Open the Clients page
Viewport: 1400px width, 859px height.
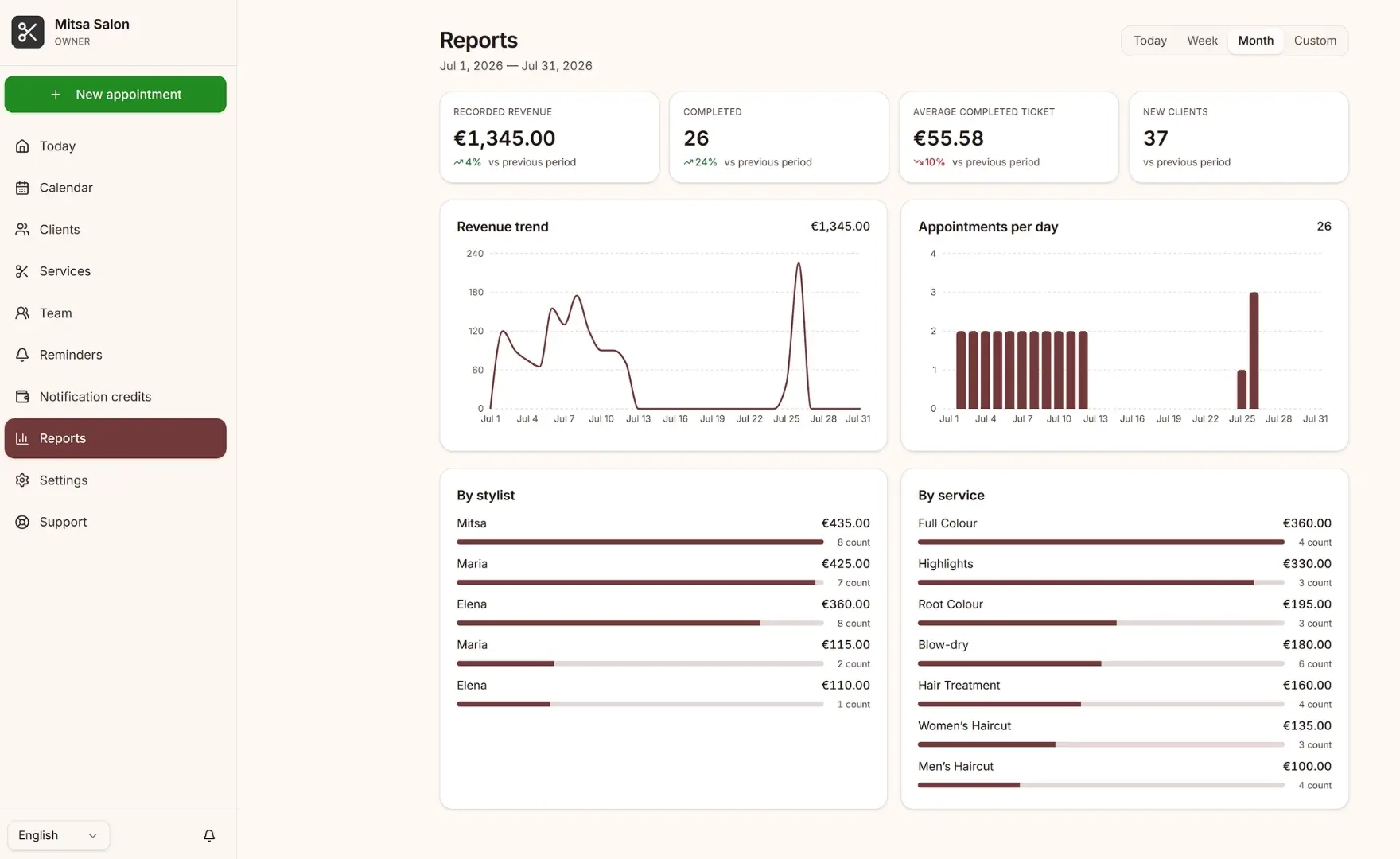[x=115, y=230]
